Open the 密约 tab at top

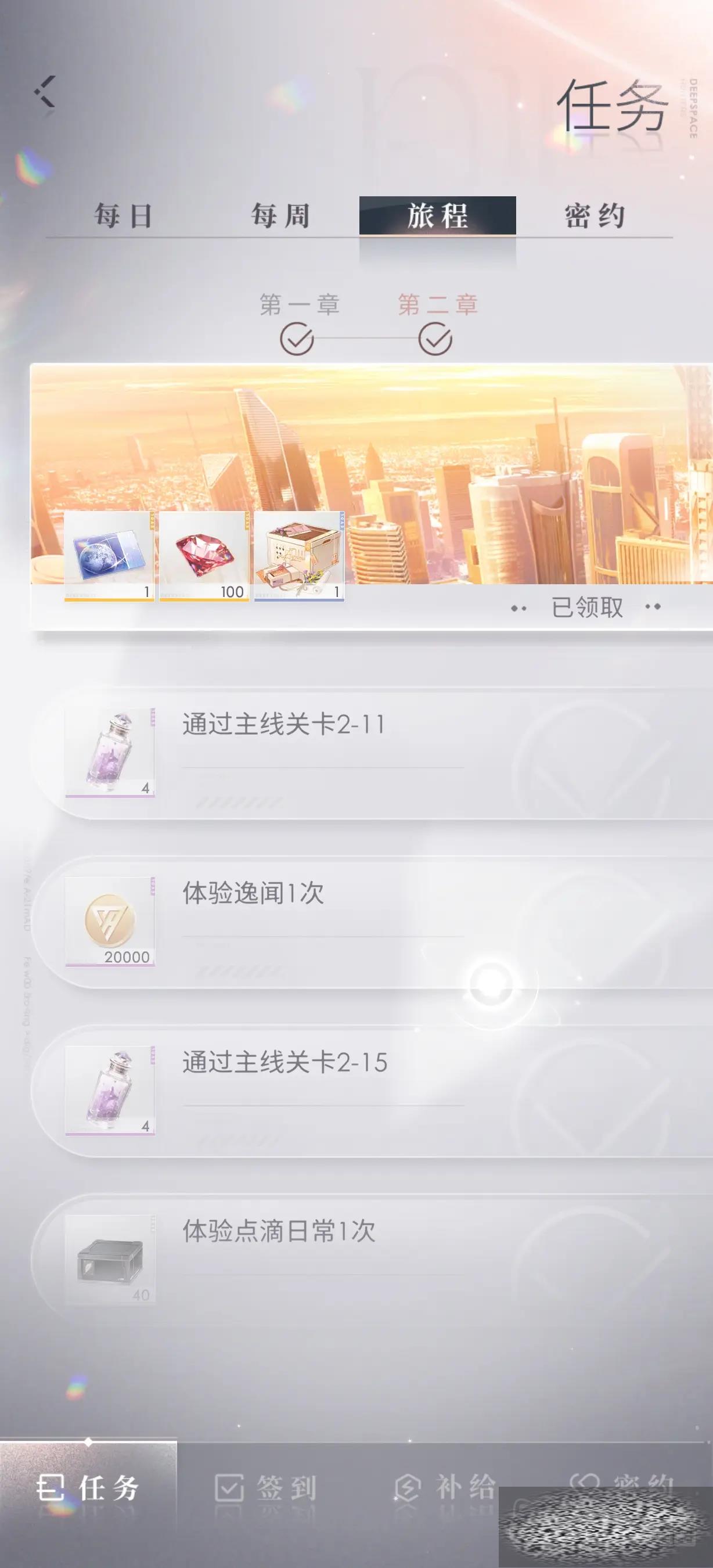(595, 216)
